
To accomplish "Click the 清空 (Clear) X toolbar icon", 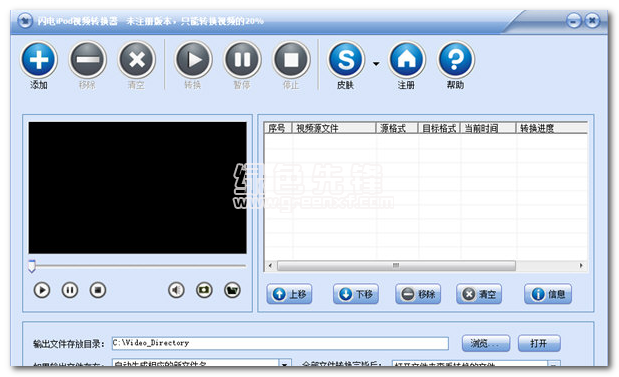I will point(137,60).
